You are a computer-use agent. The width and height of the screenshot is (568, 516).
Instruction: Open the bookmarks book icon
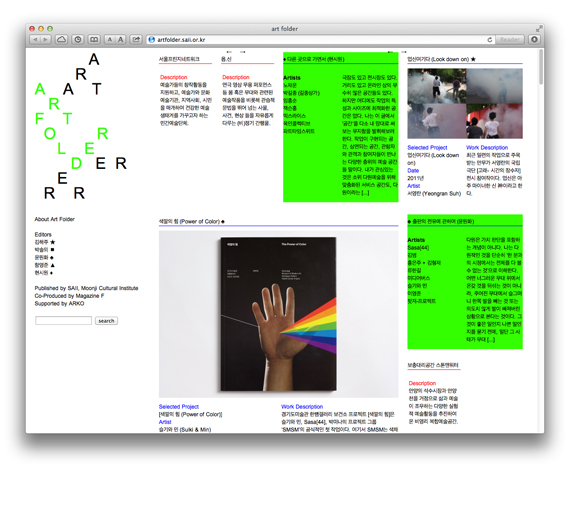pos(94,39)
